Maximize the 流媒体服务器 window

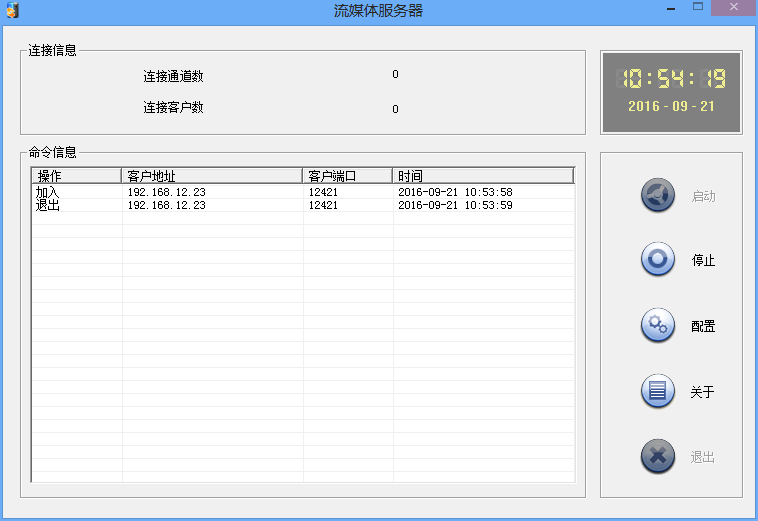tap(698, 7)
